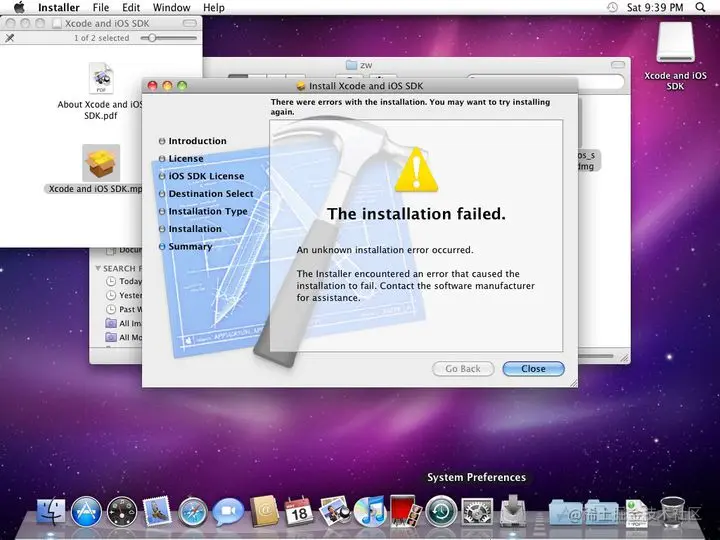The image size is (720, 540).
Task: Collapse the SEARCH FOR sidebar section
Action: pos(98,268)
